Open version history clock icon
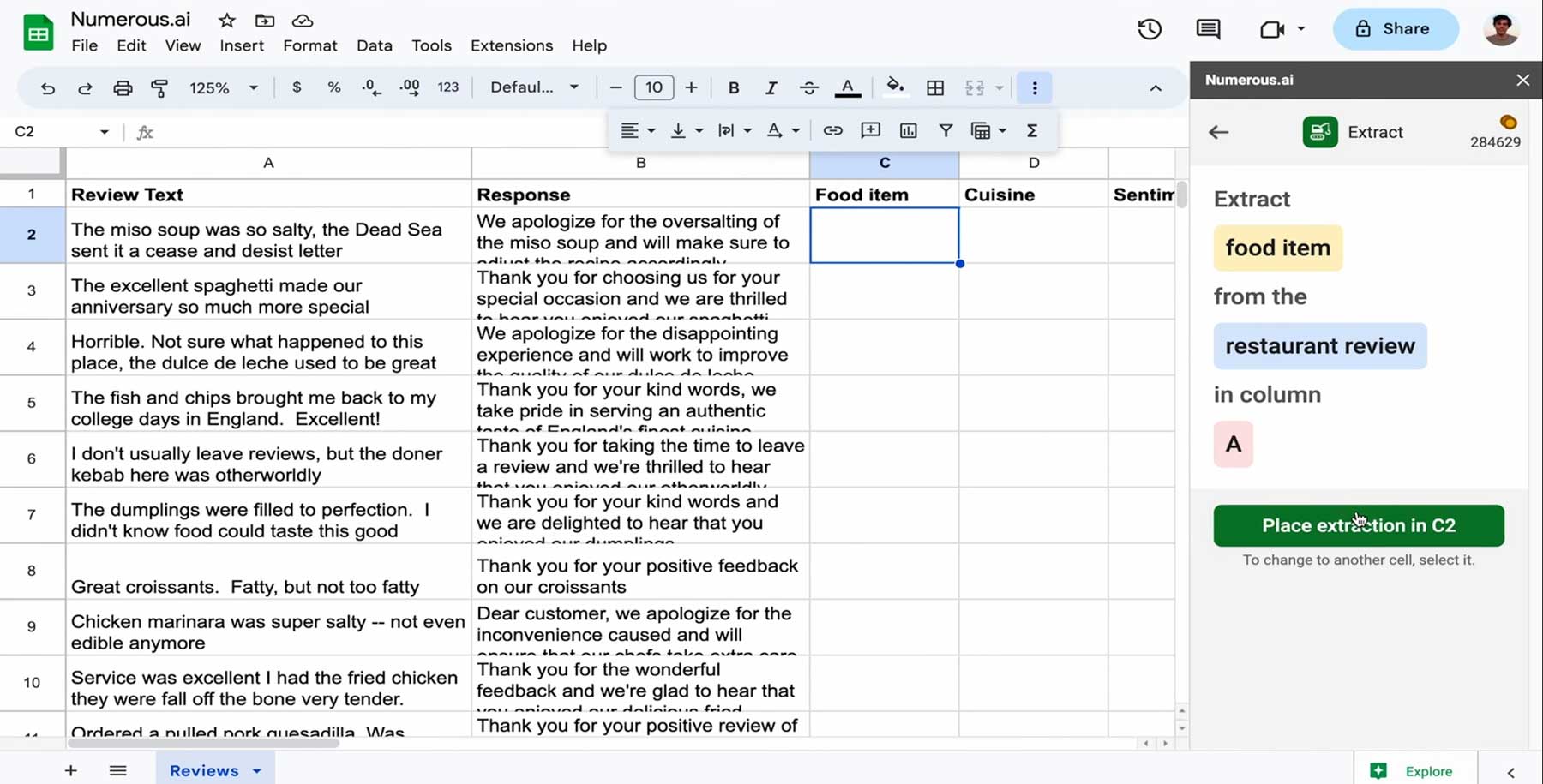Viewport: 1543px width, 784px height. point(1150,29)
